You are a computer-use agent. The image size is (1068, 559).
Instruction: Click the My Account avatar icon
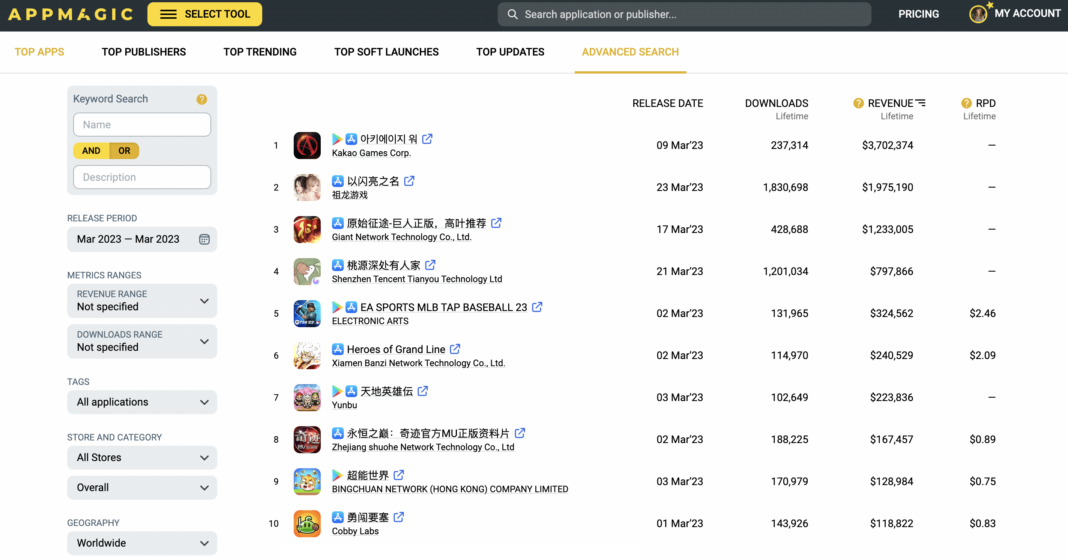(x=978, y=14)
